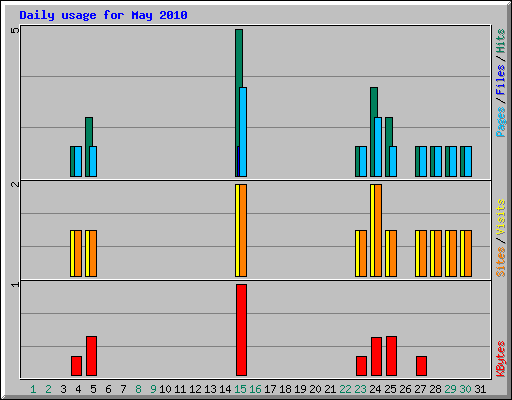Select day label 2 on the axis
The height and width of the screenshot is (400, 512).
[x=48, y=389]
